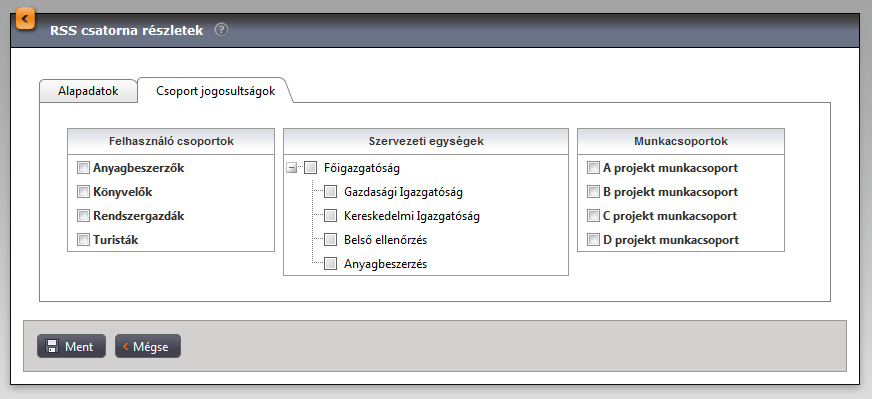Check the Anyagbeszerzés unit checkbox
The width and height of the screenshot is (872, 399).
pos(331,264)
